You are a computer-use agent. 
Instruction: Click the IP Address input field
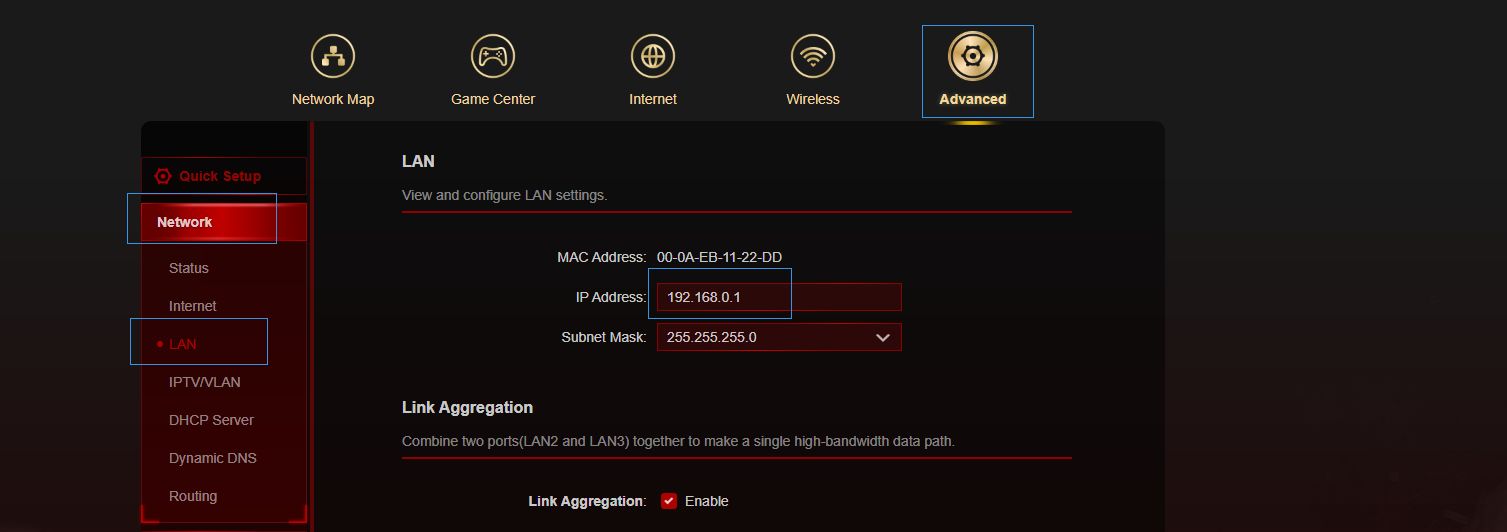(779, 297)
